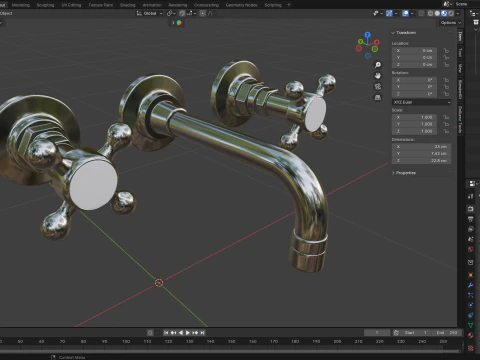Screen dimensions: 480x360
Task: Switch to Sculpting workspace tab
Action: pyautogui.click(x=45, y=5)
